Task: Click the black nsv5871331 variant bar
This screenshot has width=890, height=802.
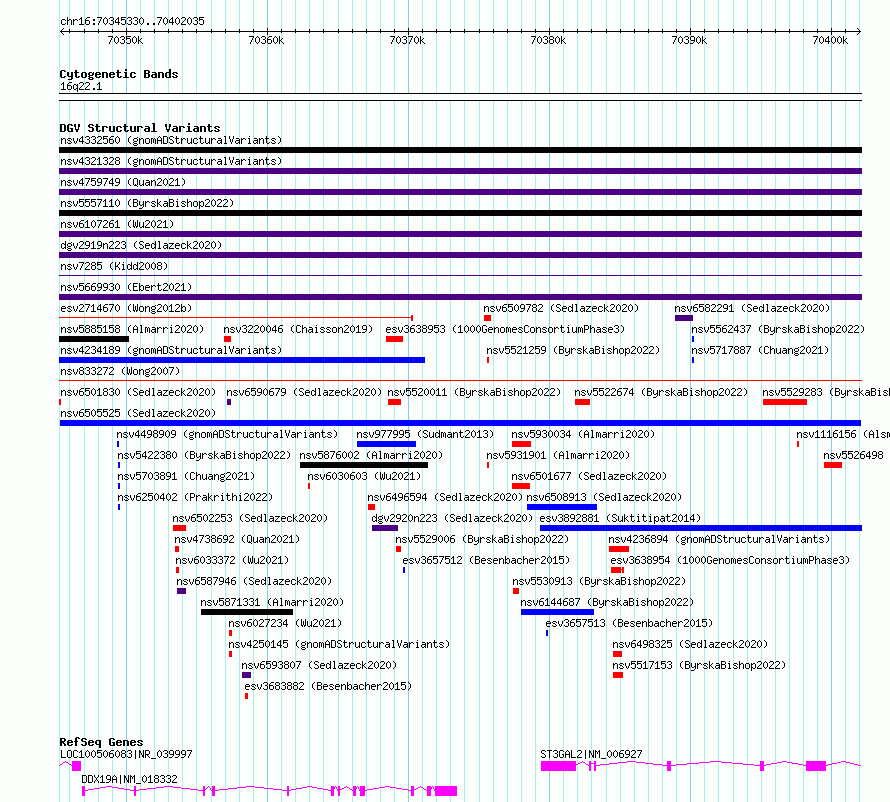Action: 247,612
